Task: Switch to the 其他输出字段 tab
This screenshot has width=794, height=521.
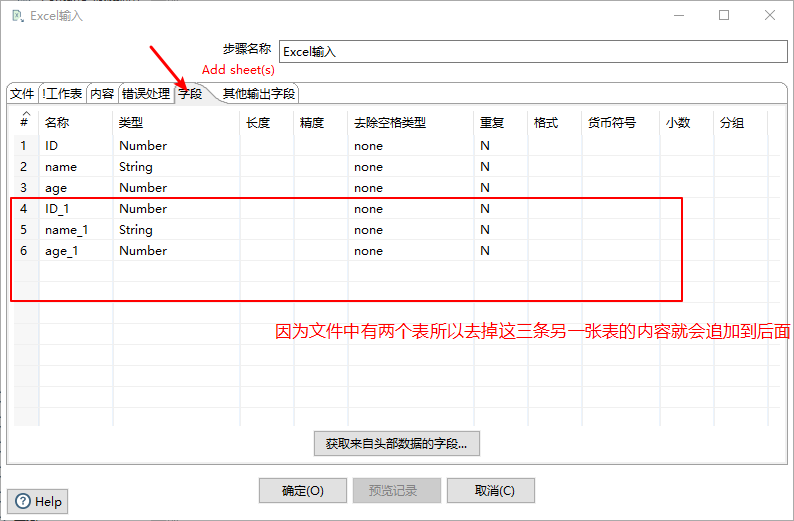Action: point(259,94)
